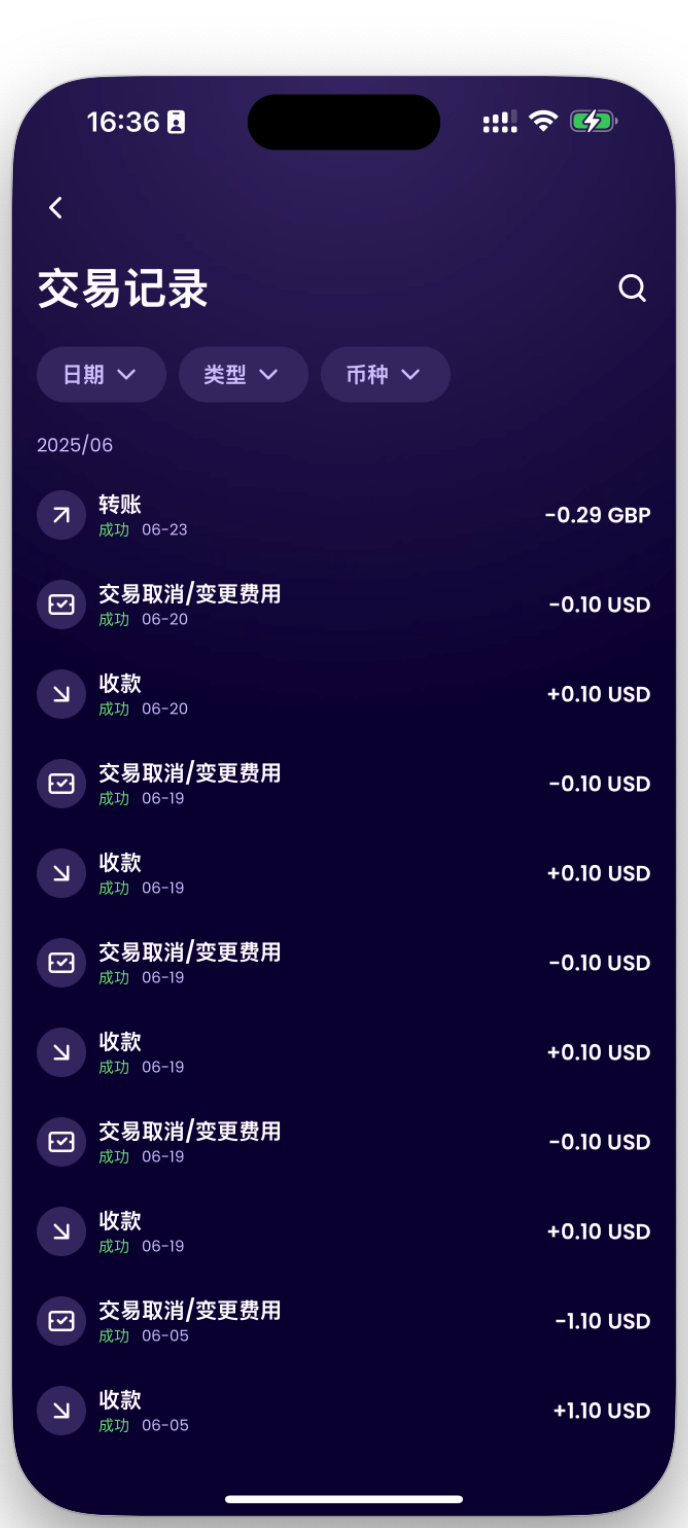Viewport: 688px width, 1528px height.
Task: Tap the battery icon in the status bar
Action: pyautogui.click(x=593, y=122)
